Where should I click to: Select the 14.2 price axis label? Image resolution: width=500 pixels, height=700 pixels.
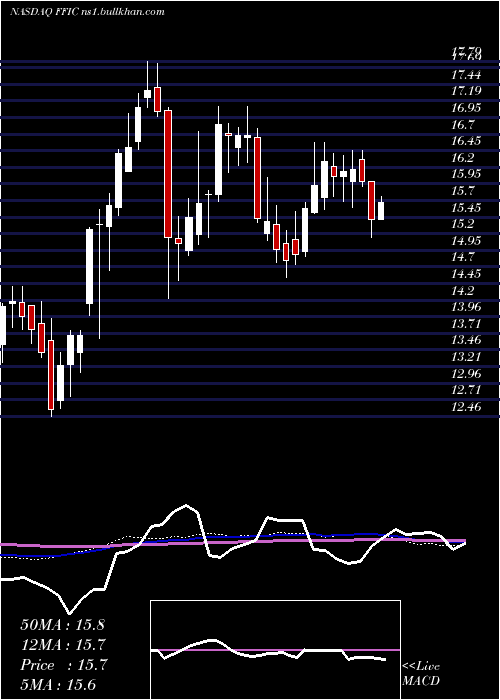[x=463, y=291]
